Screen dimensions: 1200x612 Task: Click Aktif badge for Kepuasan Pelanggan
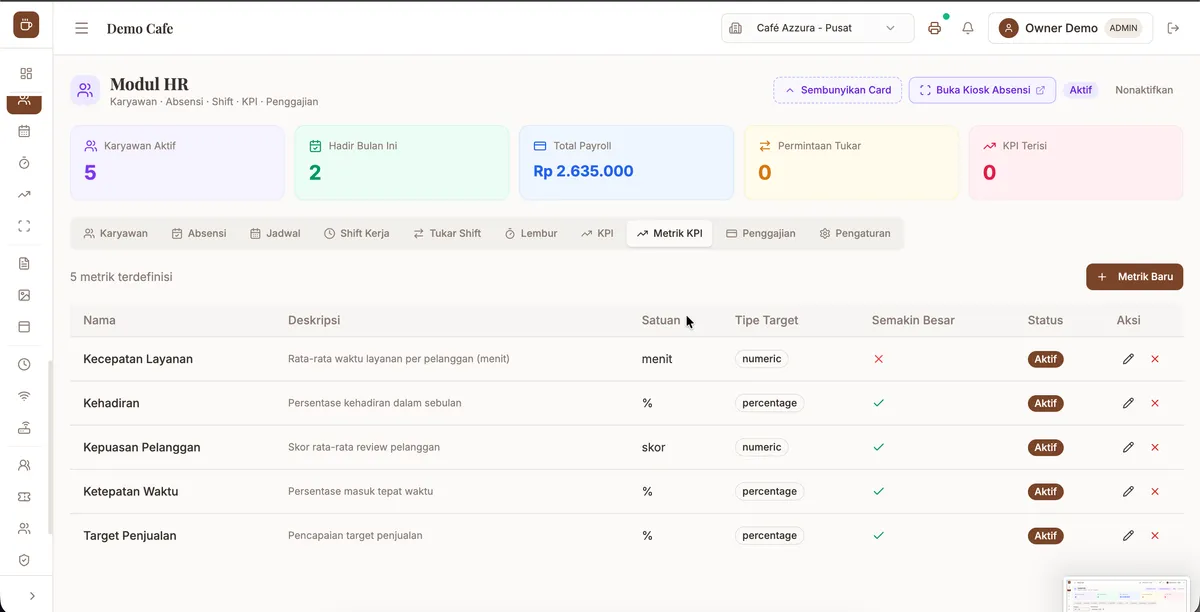(1046, 447)
